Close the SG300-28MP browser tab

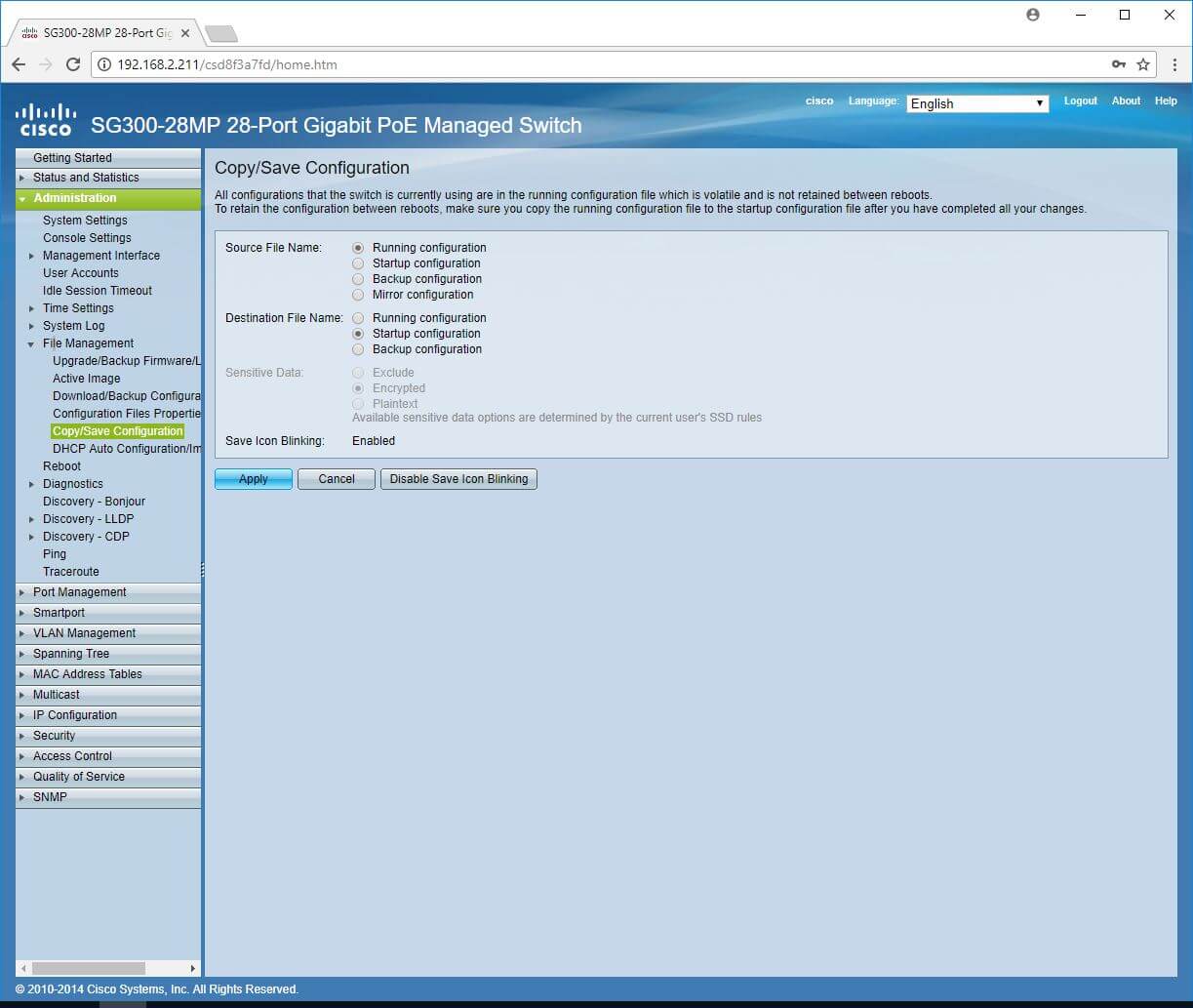pos(185,33)
